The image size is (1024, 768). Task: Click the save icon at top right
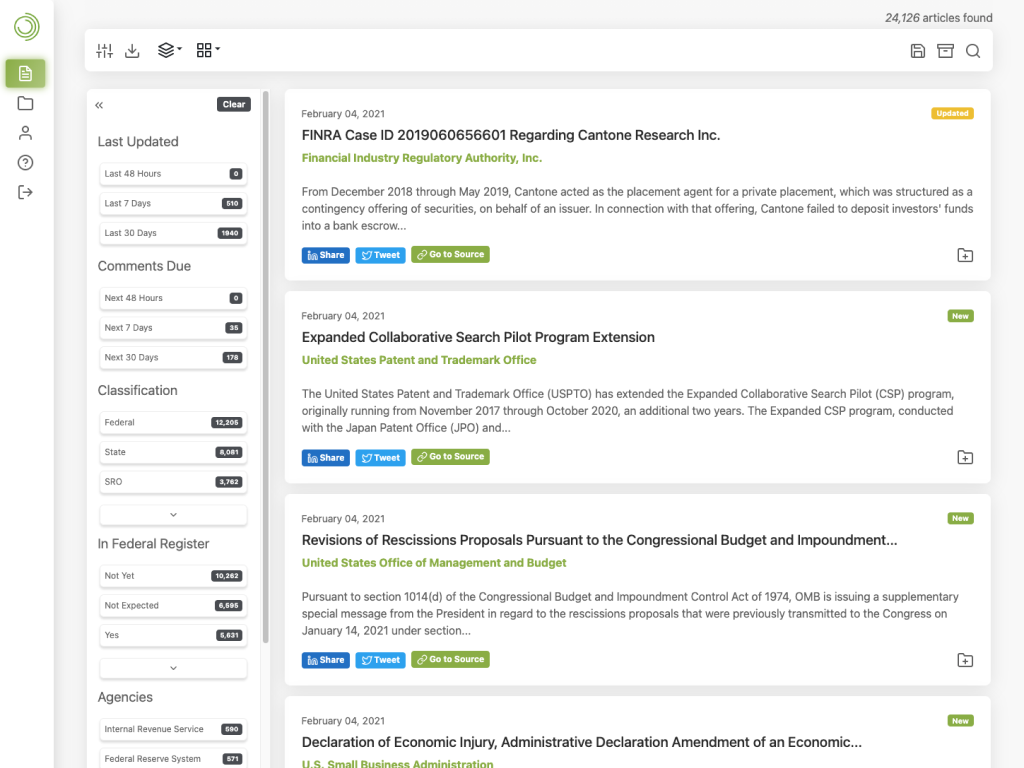tap(918, 50)
